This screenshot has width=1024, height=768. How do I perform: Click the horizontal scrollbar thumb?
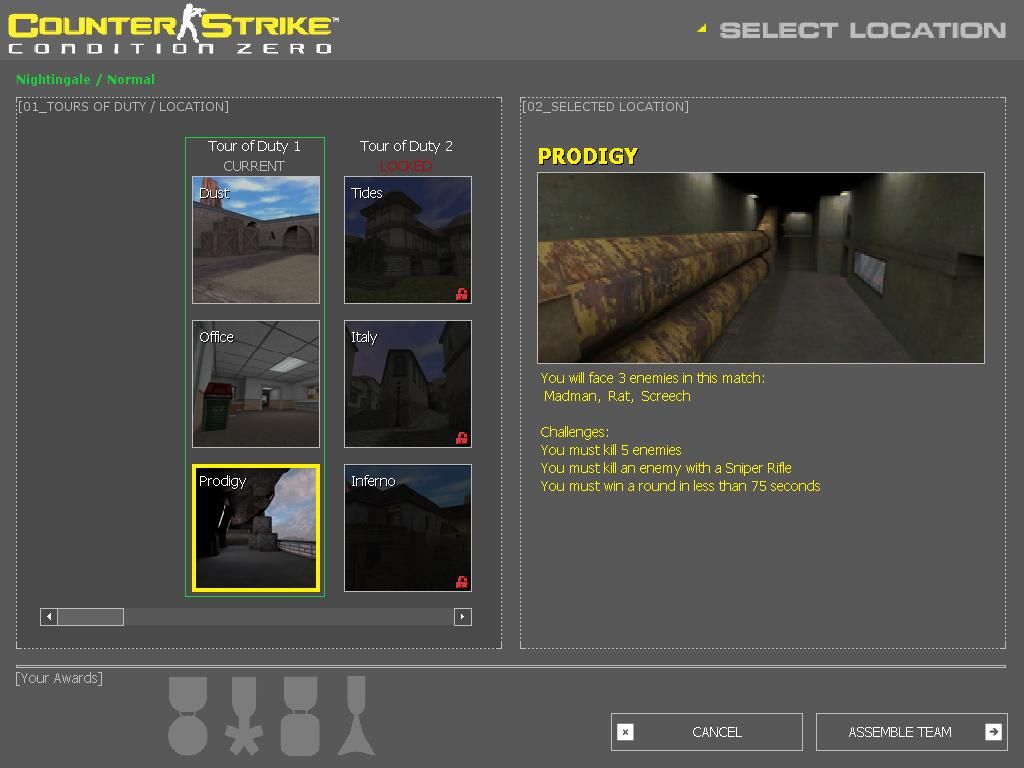pyautogui.click(x=90, y=617)
